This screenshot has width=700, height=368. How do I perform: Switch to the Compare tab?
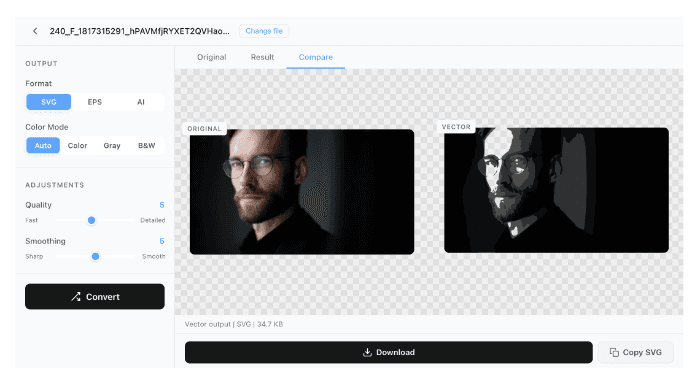pos(316,57)
